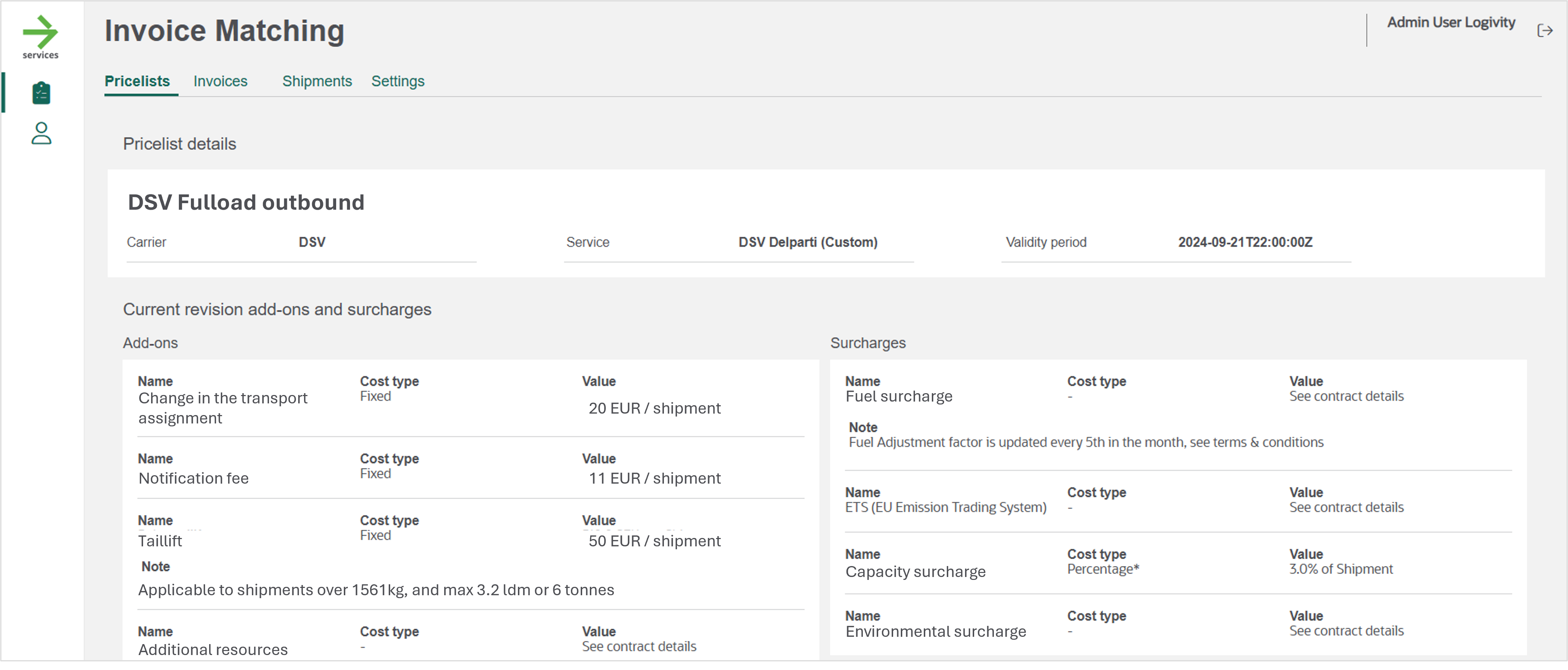Click the Fixed cost type of Taillift

click(376, 535)
